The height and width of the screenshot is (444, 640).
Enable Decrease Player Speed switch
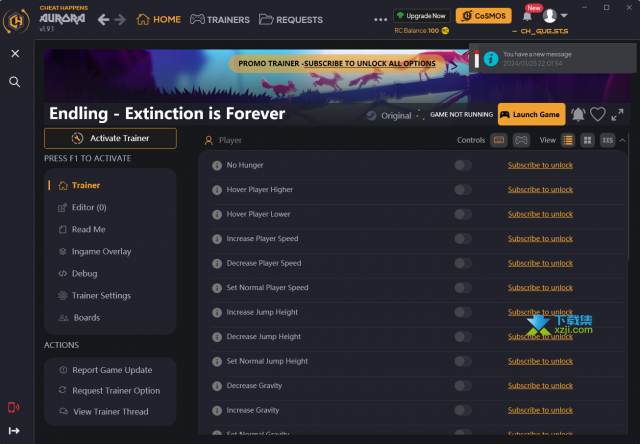463,263
